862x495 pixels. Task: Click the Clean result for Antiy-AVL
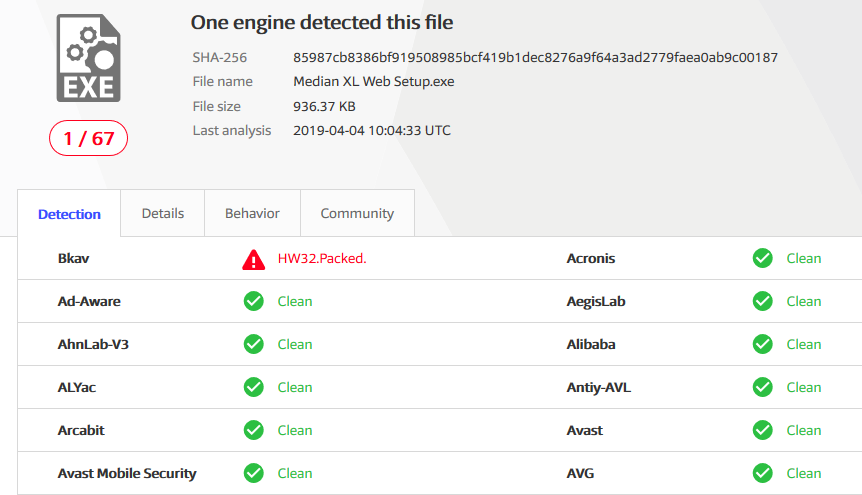coord(804,387)
